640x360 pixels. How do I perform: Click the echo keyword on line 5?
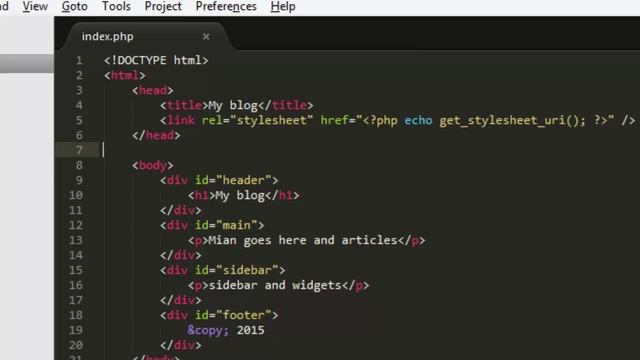418,120
